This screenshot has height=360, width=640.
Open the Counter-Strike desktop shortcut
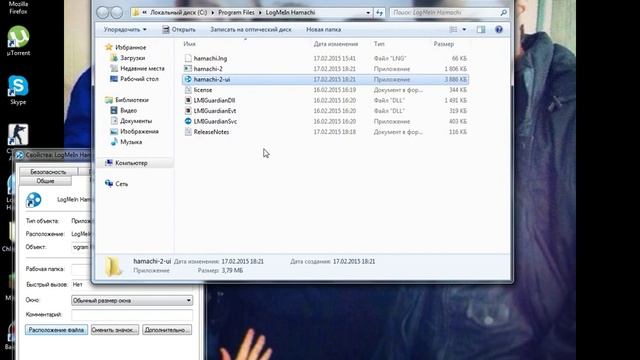click(18, 135)
